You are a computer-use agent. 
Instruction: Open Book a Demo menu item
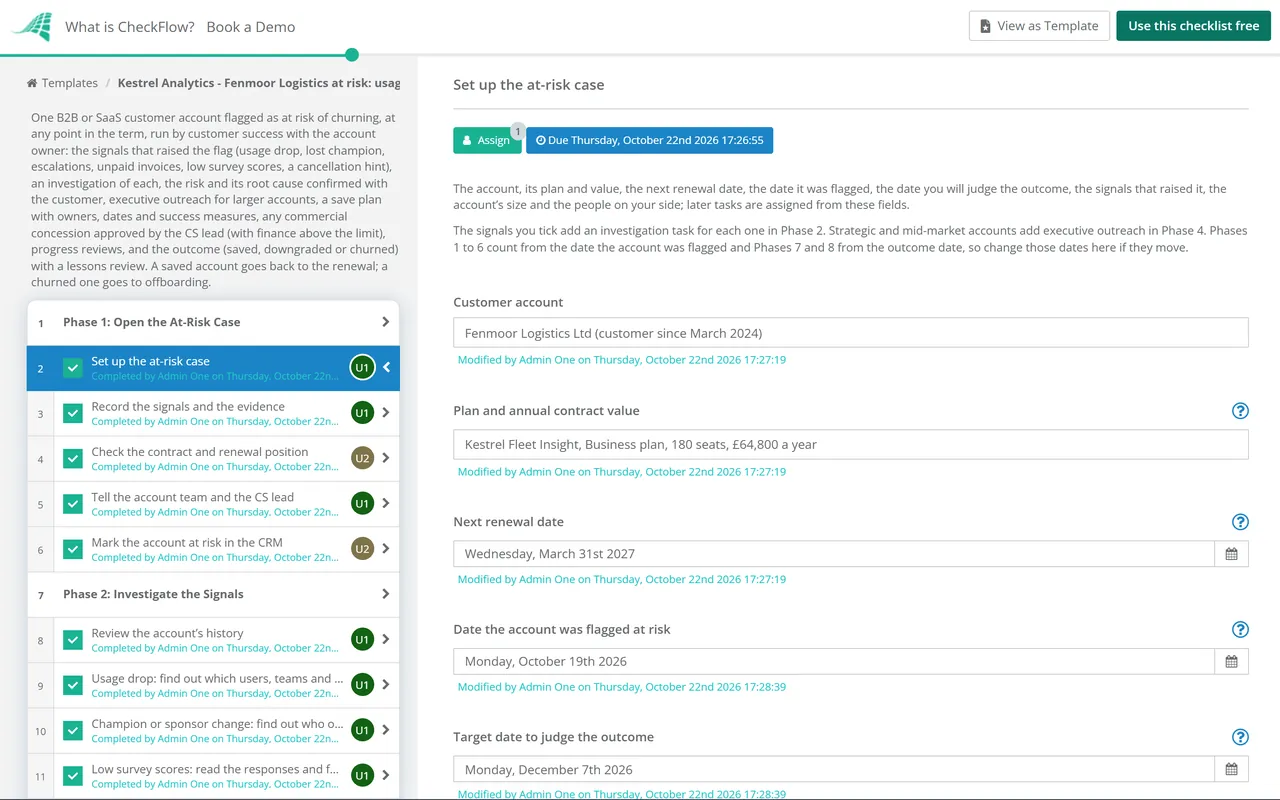[x=251, y=27]
